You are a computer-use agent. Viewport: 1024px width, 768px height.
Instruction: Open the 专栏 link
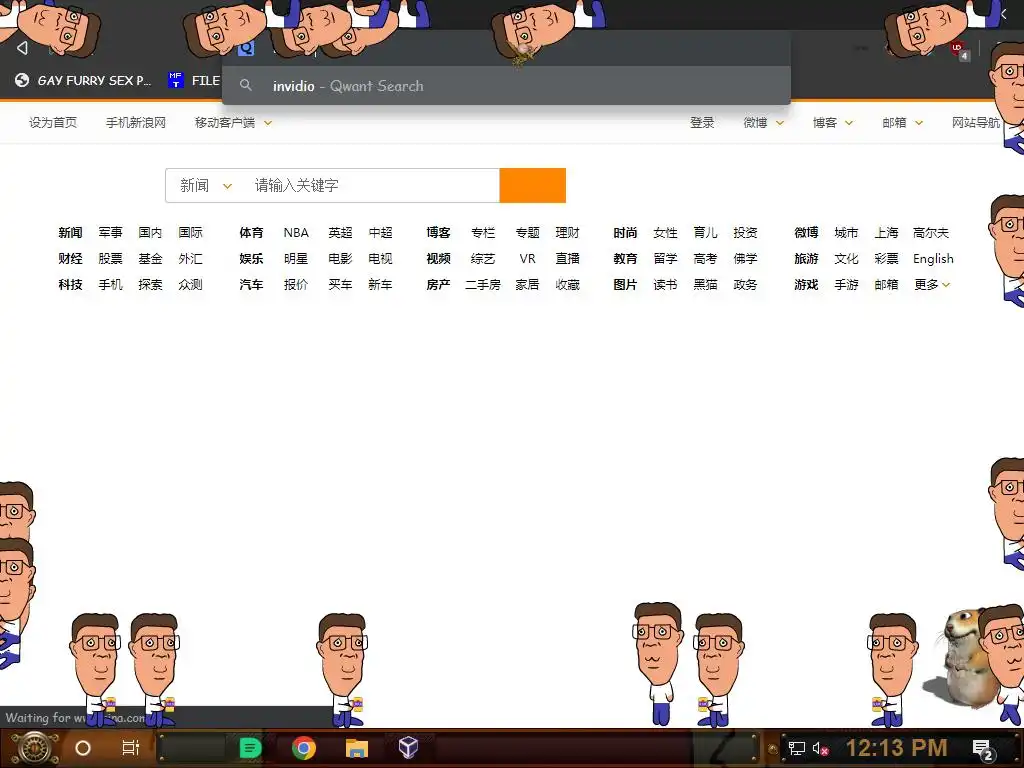pyautogui.click(x=483, y=232)
